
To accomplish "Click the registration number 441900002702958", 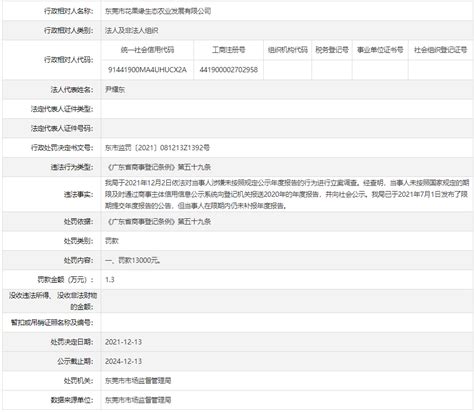I will point(229,70).
